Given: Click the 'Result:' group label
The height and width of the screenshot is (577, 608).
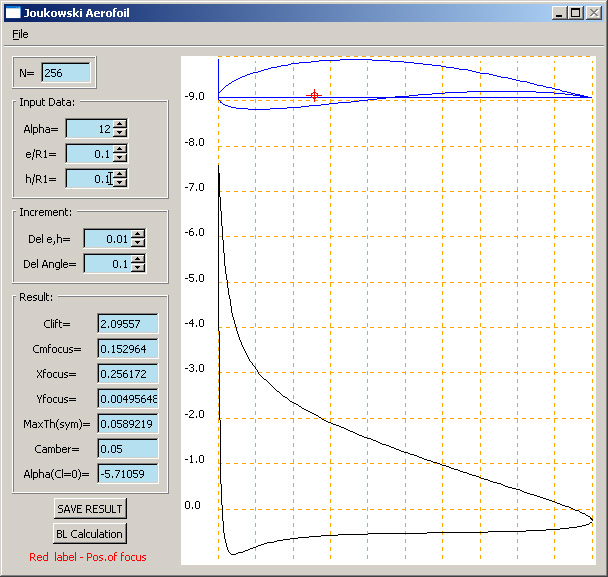Looking at the screenshot, I should (x=36, y=297).
